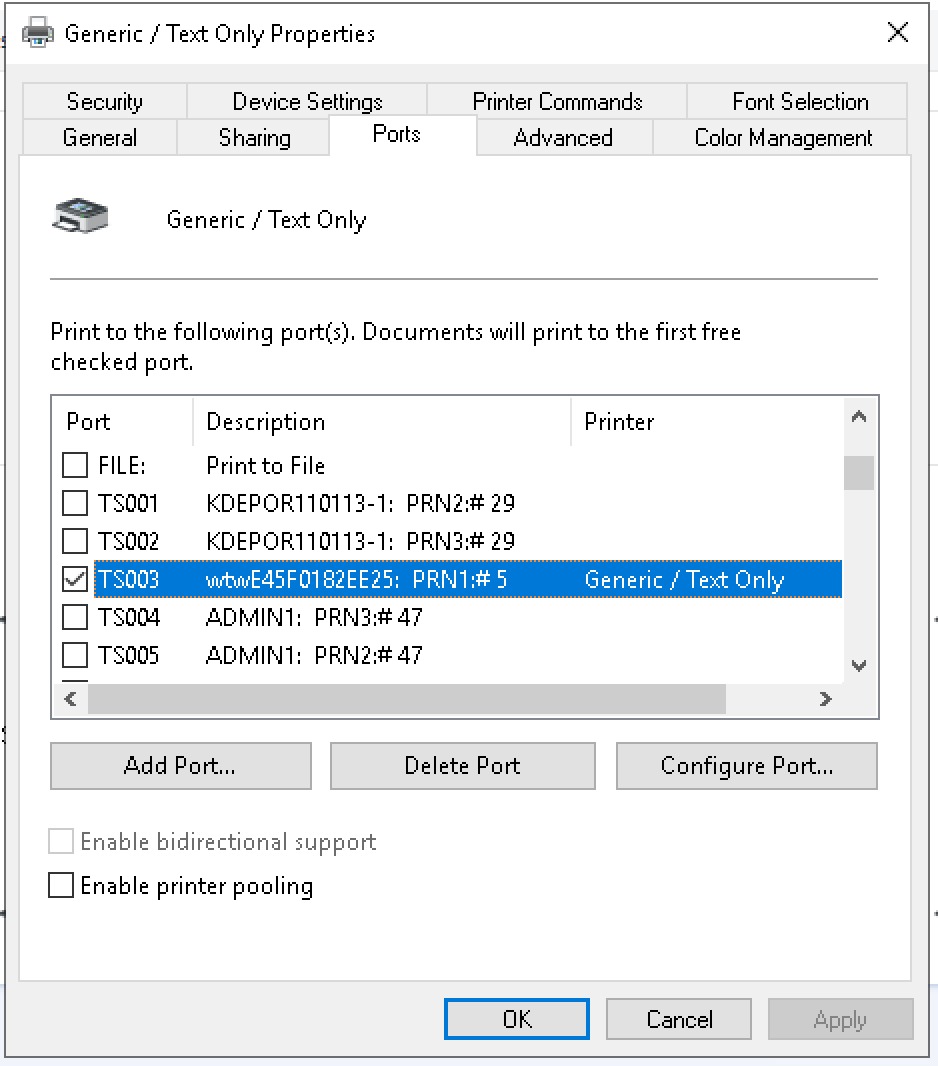Close the Properties dialog window
This screenshot has width=938, height=1066.
click(897, 33)
